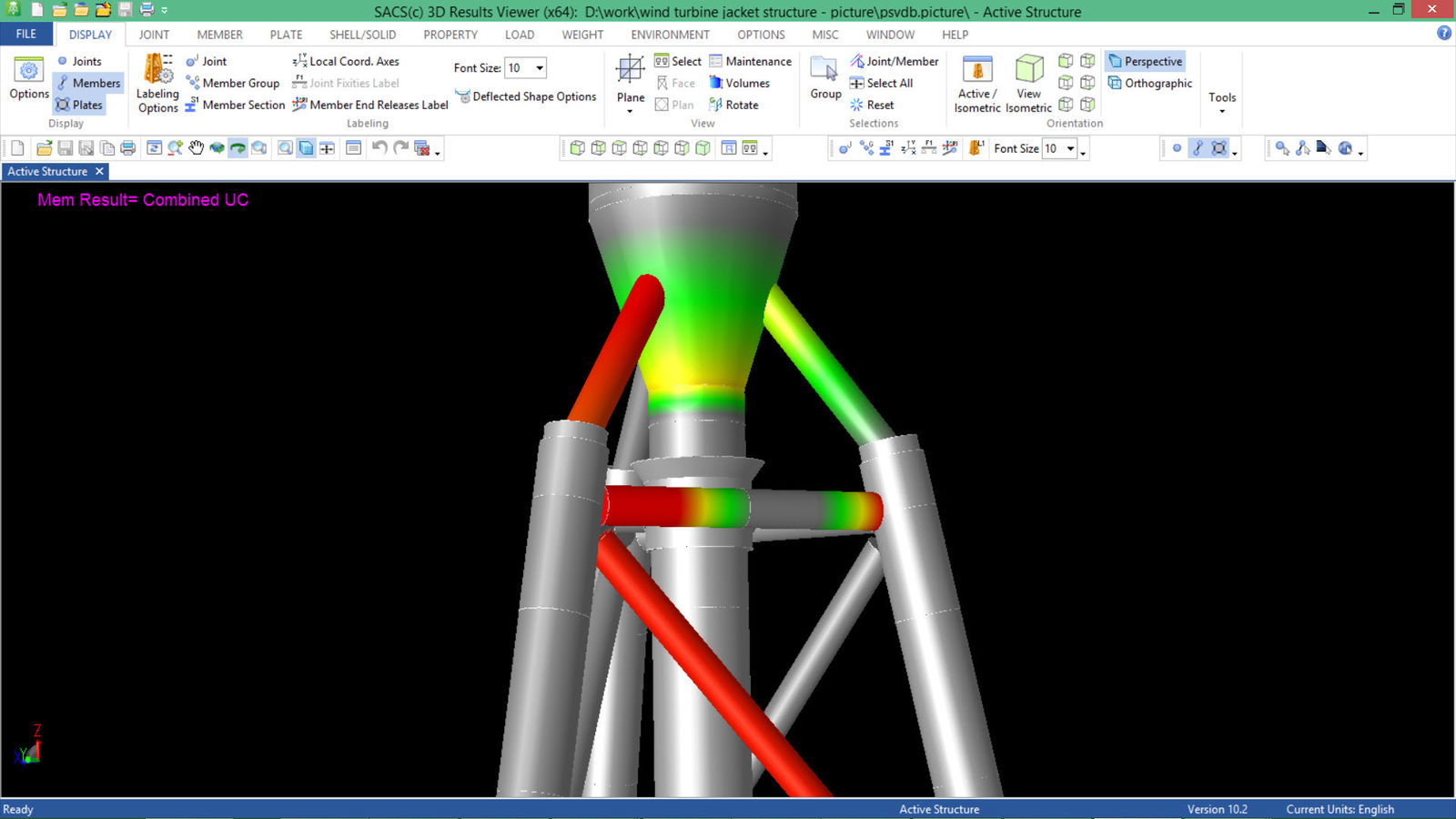Click the Reset selections button

875,104
